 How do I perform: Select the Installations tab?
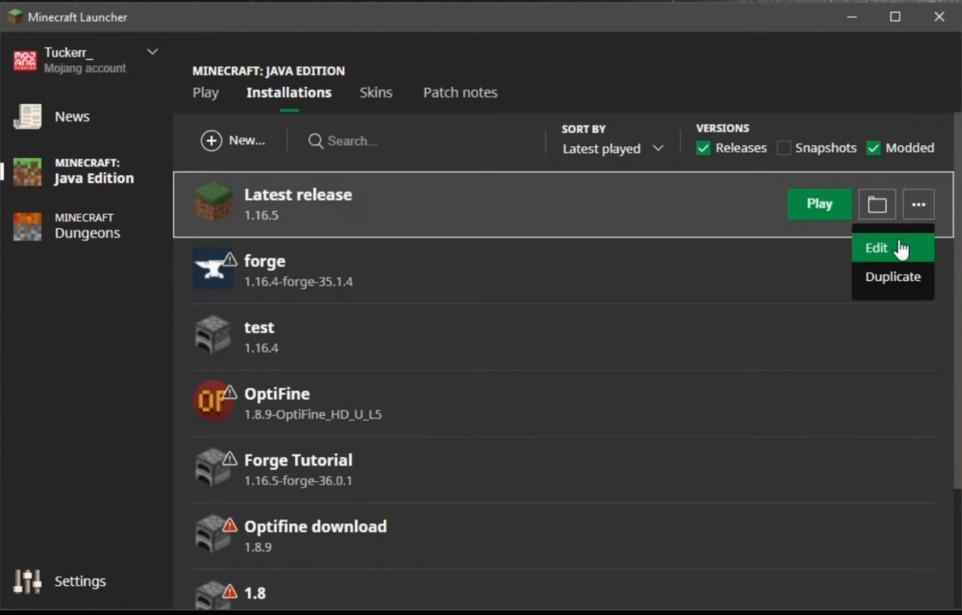(x=289, y=93)
